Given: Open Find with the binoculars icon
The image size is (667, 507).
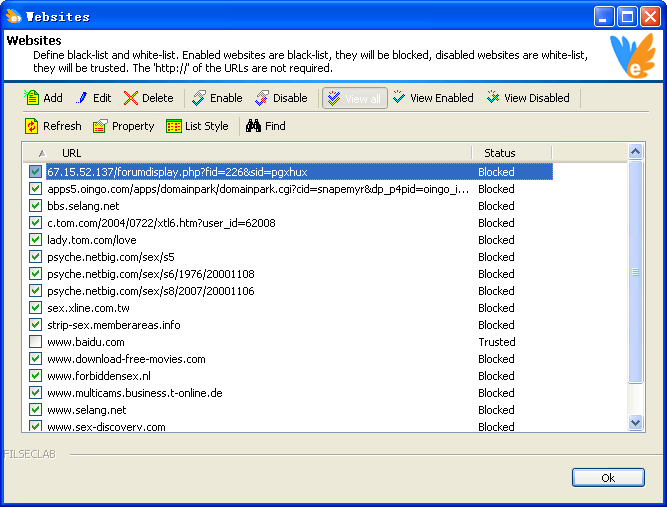Looking at the screenshot, I should pyautogui.click(x=254, y=126).
